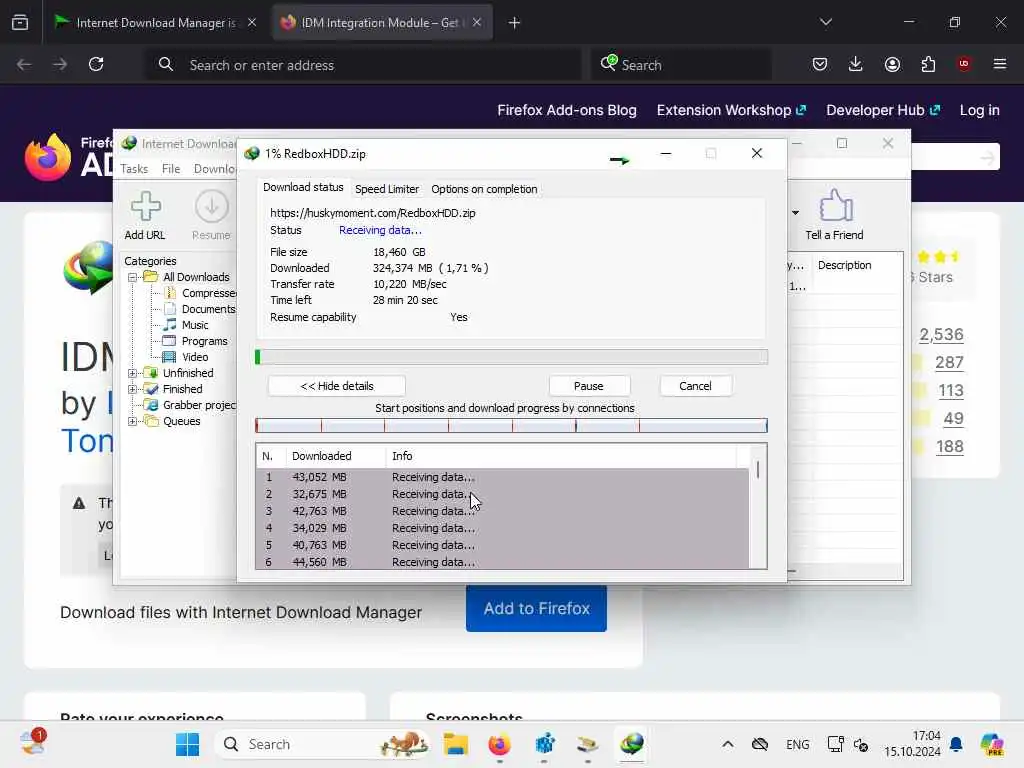Viewport: 1024px width, 768px height.
Task: Cancel the RedboxHDD.zip download
Action: [695, 386]
